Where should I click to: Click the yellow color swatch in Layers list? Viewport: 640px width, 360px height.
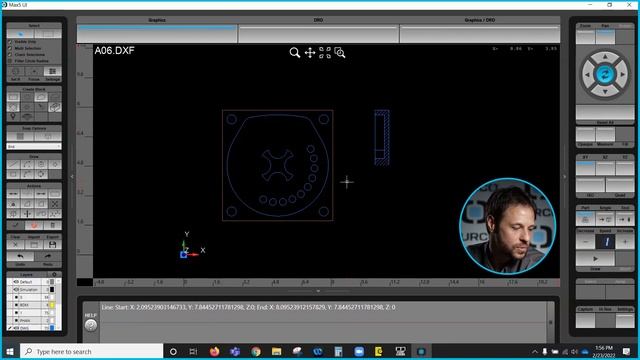[52, 305]
